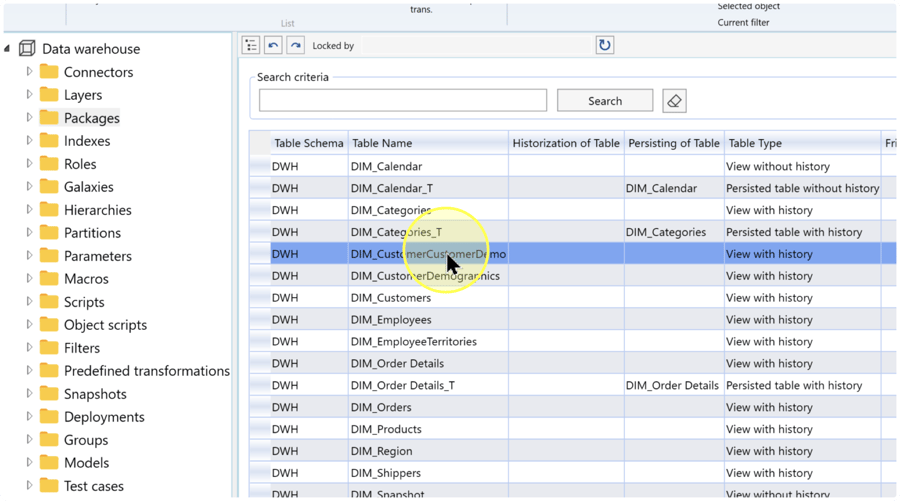900x501 pixels.
Task: Click the Data warehouse cube icon
Action: click(x=27, y=48)
